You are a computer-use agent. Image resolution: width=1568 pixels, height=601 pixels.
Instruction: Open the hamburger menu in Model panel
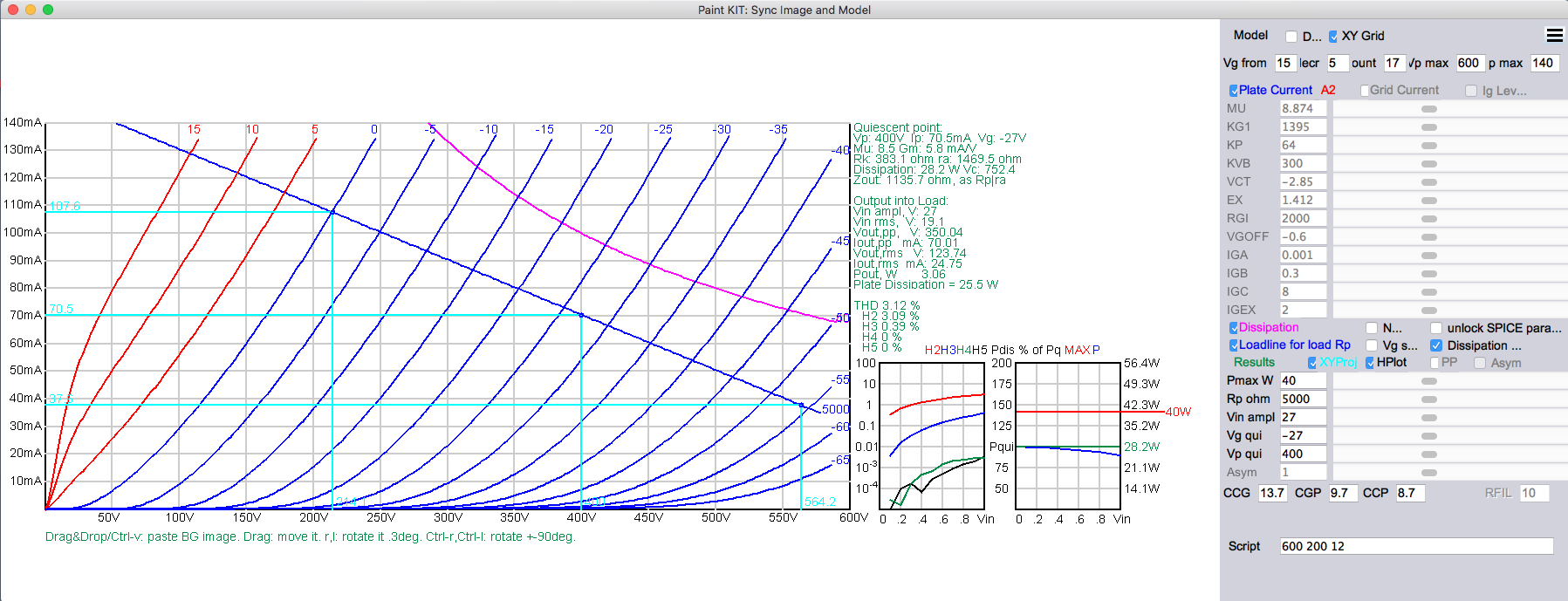tap(1554, 36)
